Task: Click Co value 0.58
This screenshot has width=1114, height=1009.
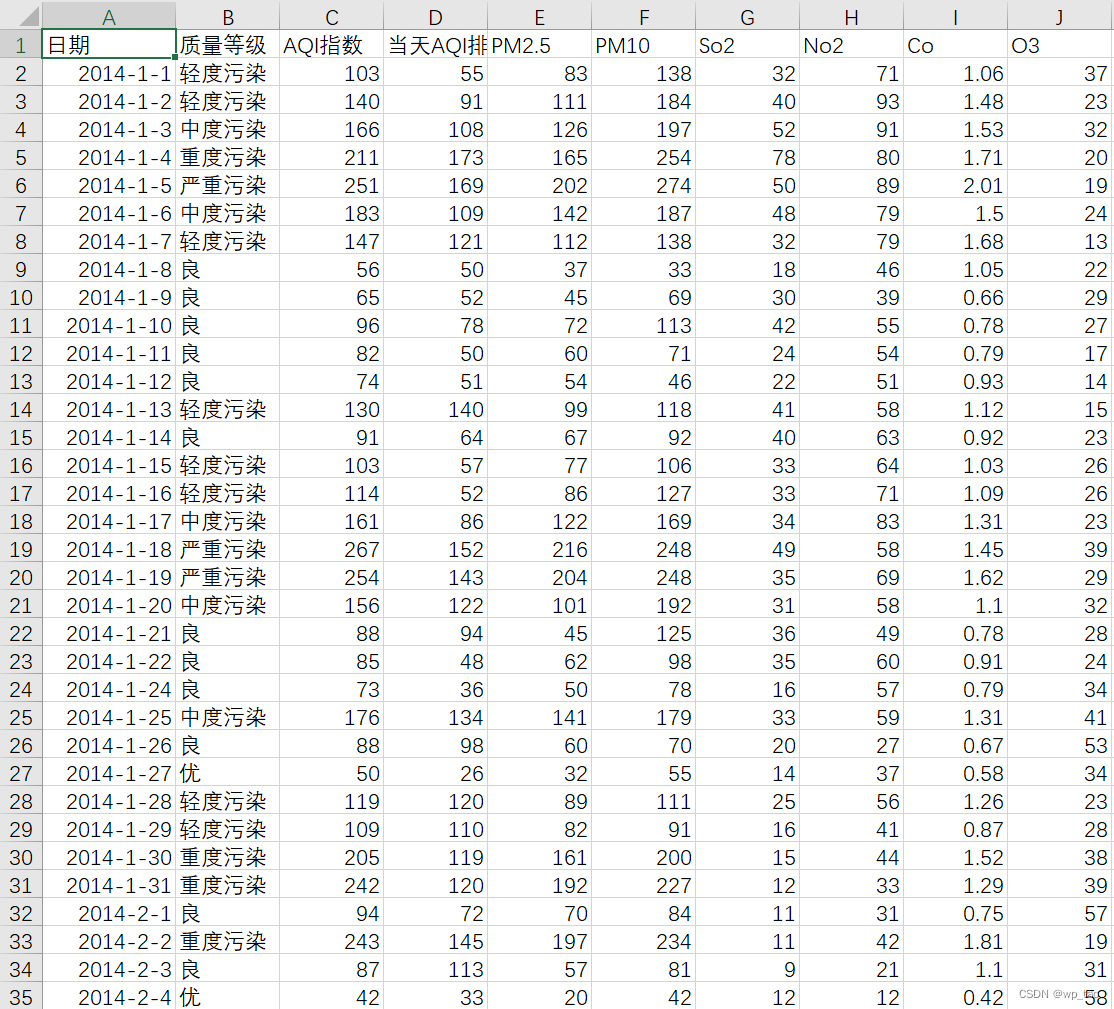Action: (x=955, y=773)
